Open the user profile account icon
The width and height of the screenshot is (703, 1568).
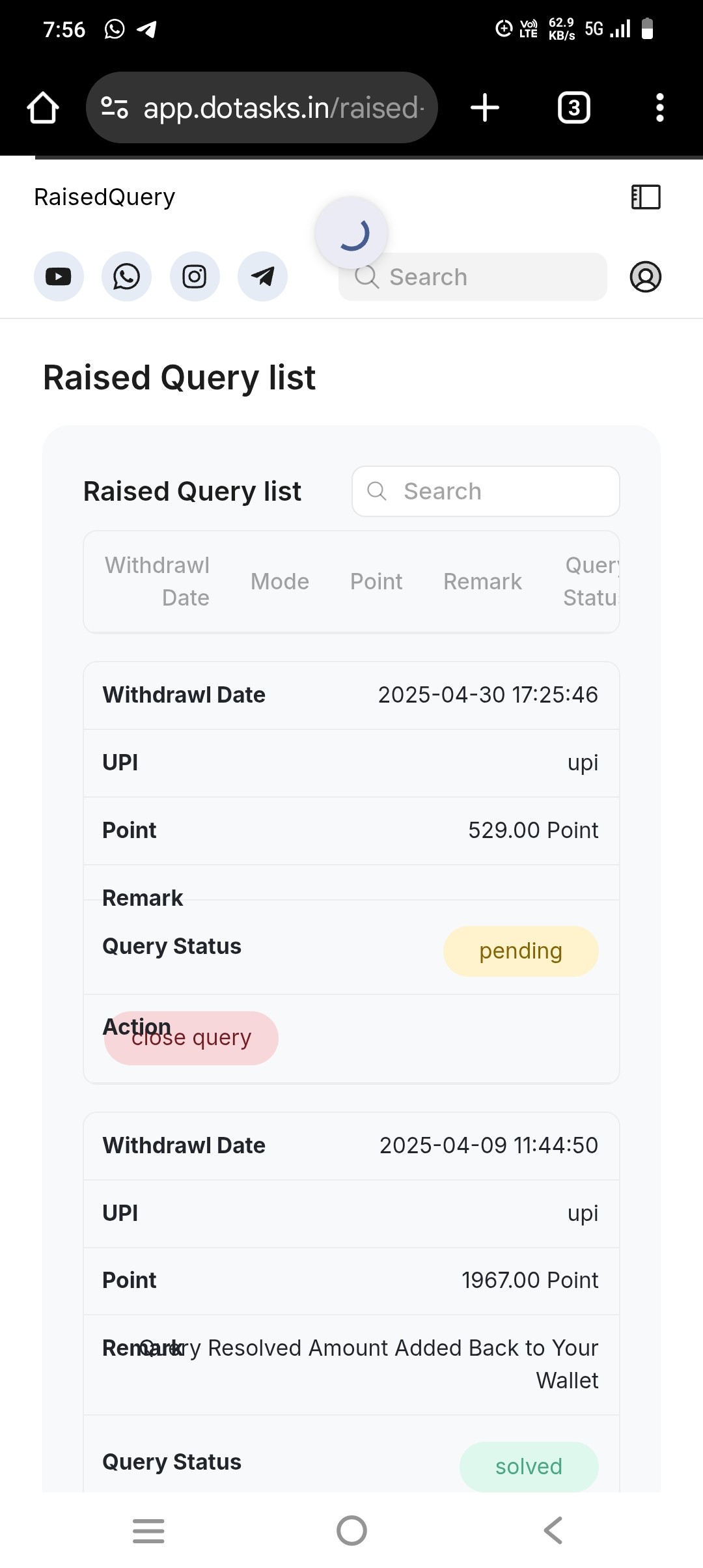pyautogui.click(x=646, y=277)
